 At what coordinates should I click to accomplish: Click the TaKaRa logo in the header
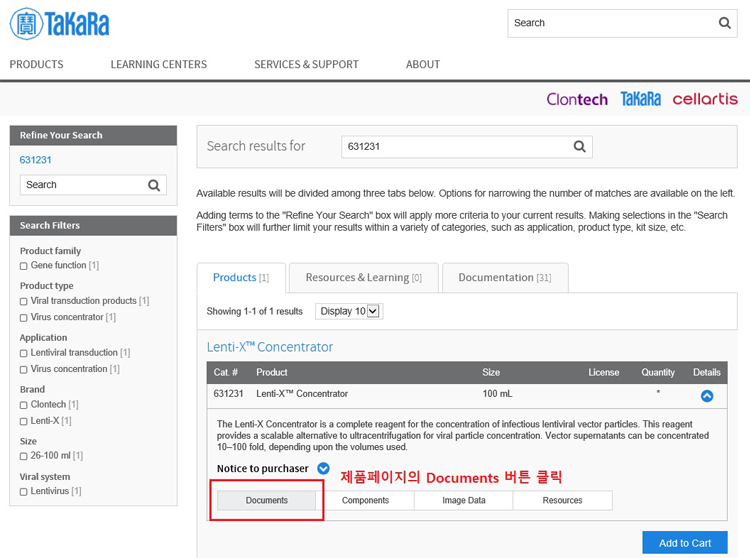60,23
